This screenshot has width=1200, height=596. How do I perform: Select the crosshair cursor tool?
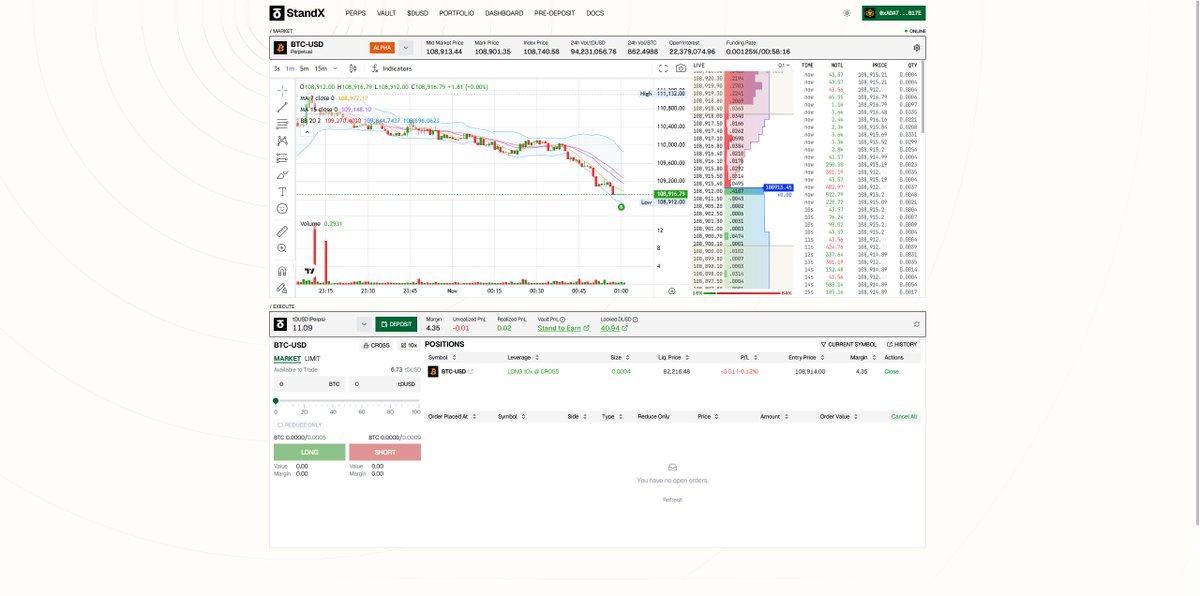point(282,89)
